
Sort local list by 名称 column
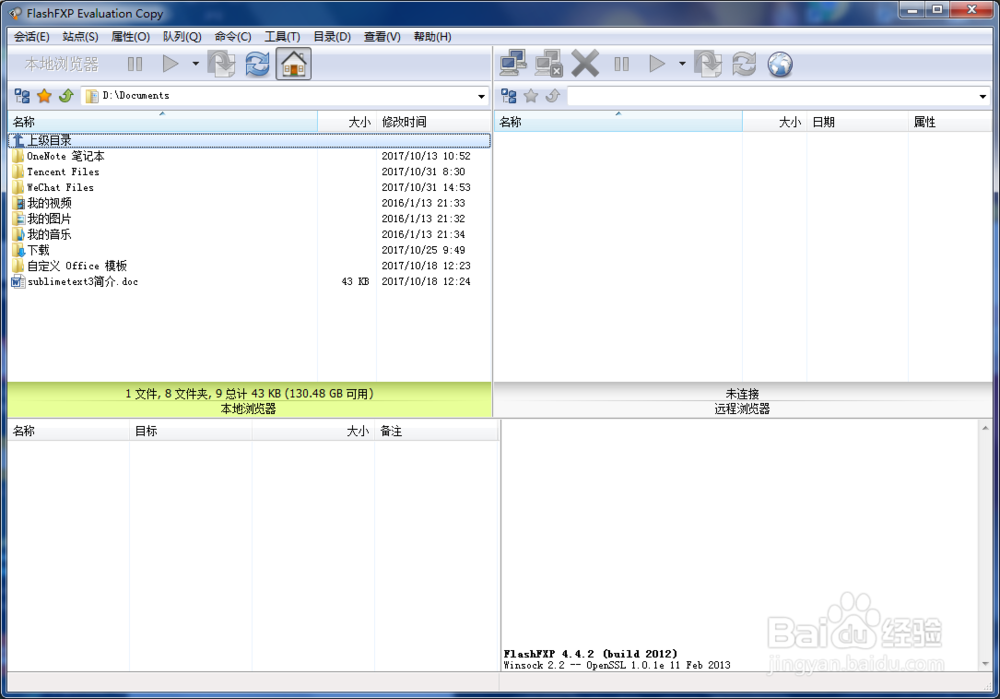coord(163,122)
